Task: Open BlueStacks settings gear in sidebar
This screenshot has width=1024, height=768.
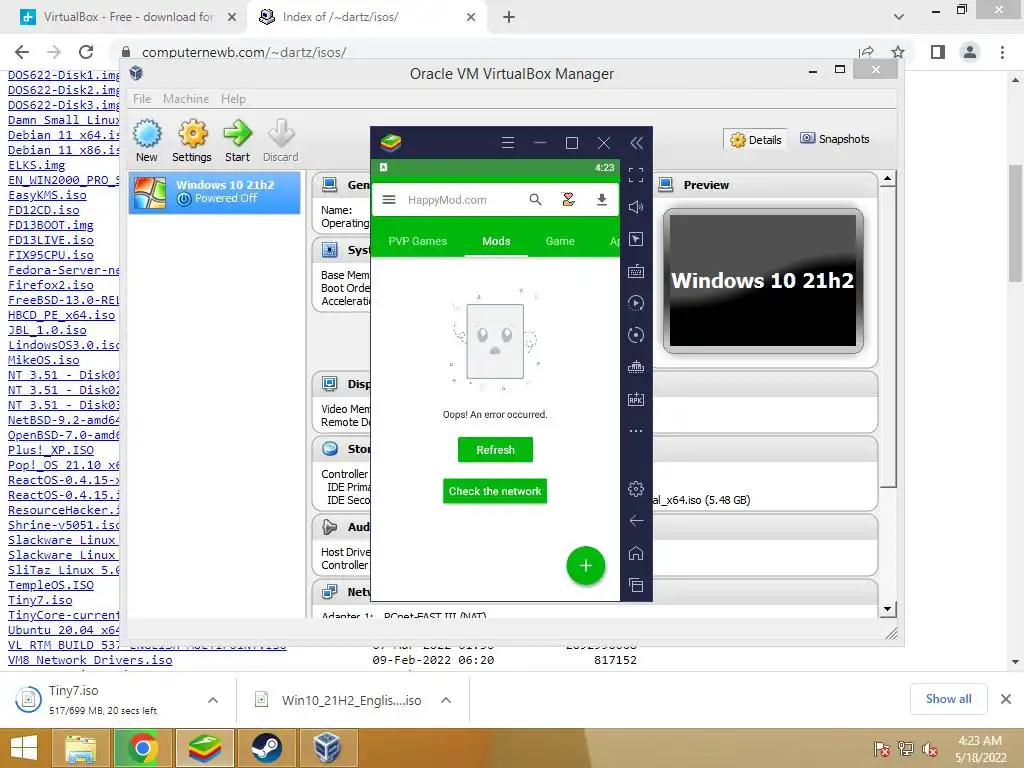Action: pos(636,488)
